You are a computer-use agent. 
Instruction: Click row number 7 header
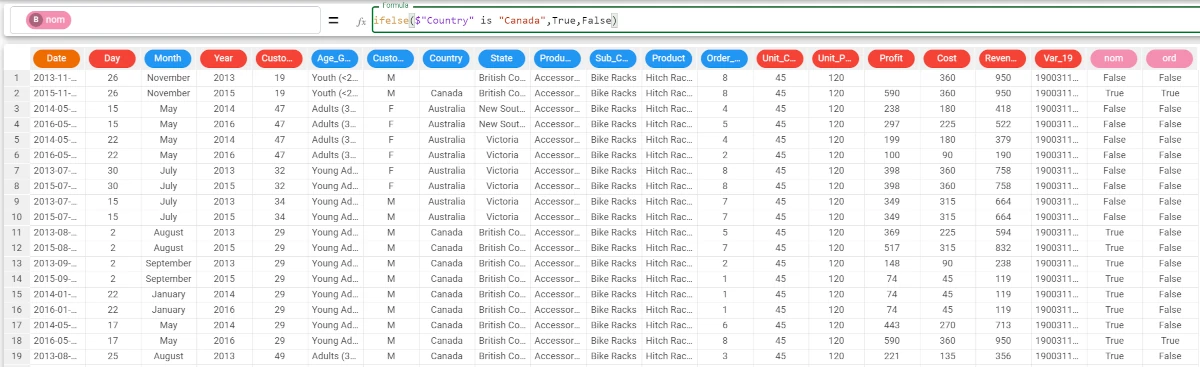click(x=15, y=170)
